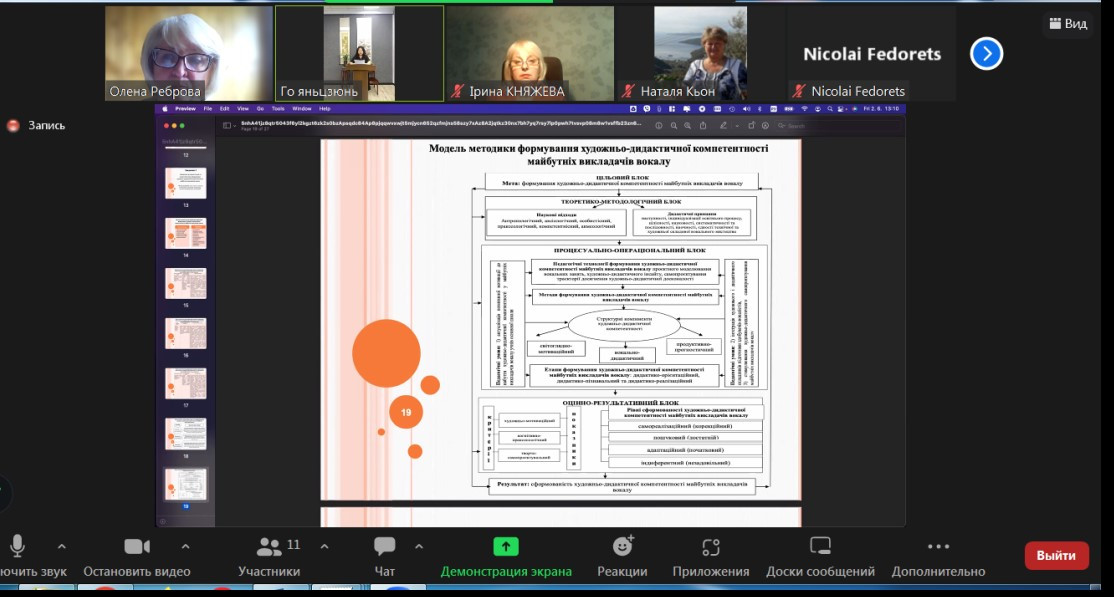
Task: Expand audio options arrow next to microphone
Action: pyautogui.click(x=62, y=547)
